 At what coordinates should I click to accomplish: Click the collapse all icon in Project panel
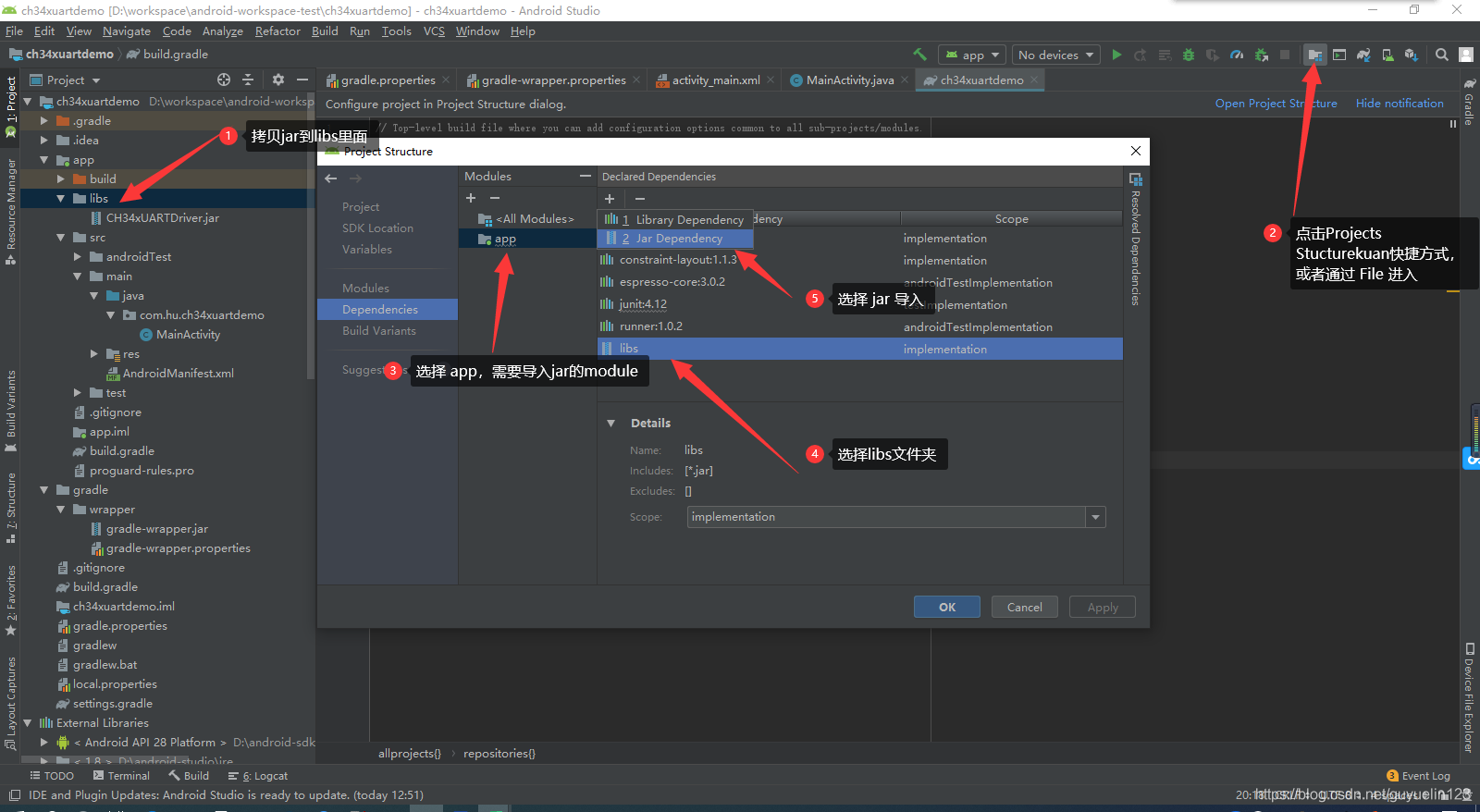248,80
